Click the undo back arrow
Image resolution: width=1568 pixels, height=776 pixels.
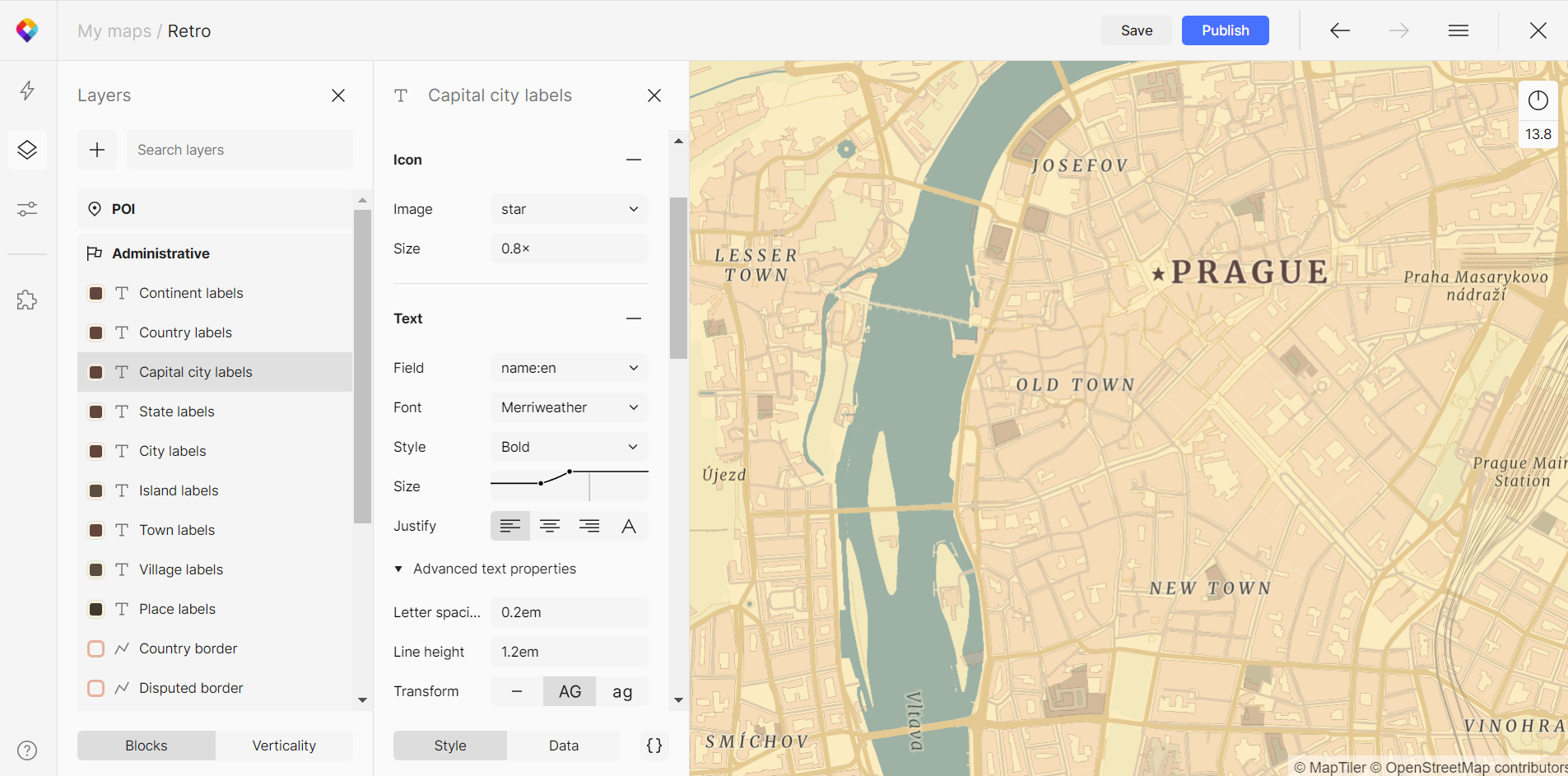pyautogui.click(x=1340, y=30)
